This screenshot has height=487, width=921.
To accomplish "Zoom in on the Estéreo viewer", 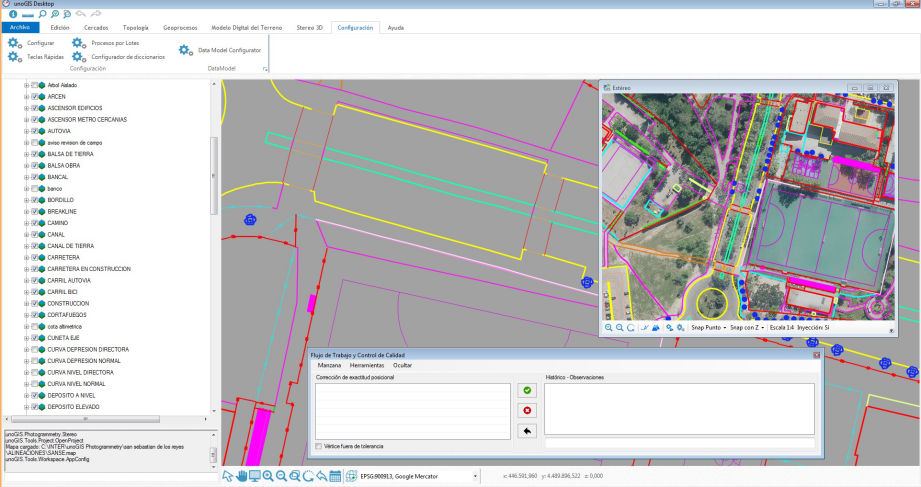I will [x=609, y=327].
